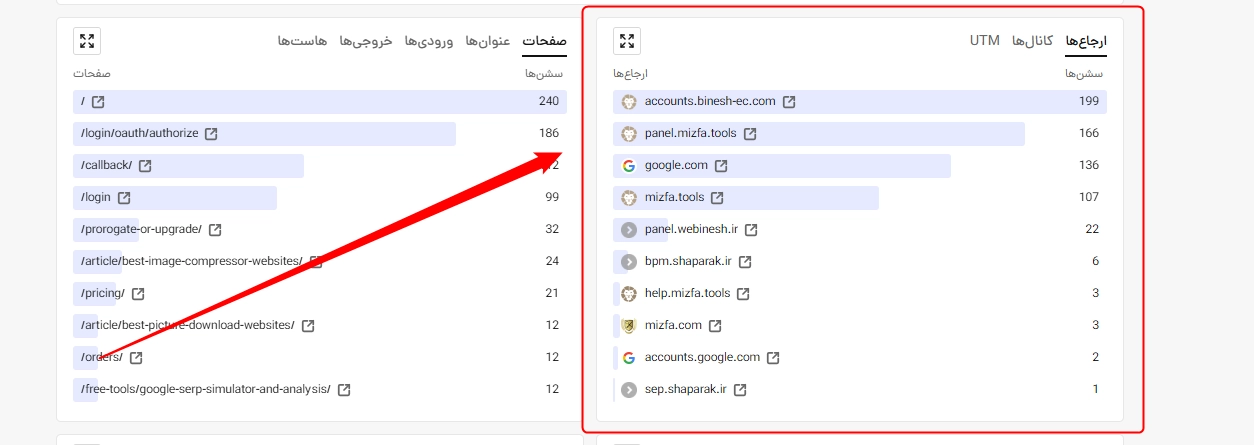Open external link icon for /pricing/
Screen dimensions: 1254x445
(x=138, y=294)
